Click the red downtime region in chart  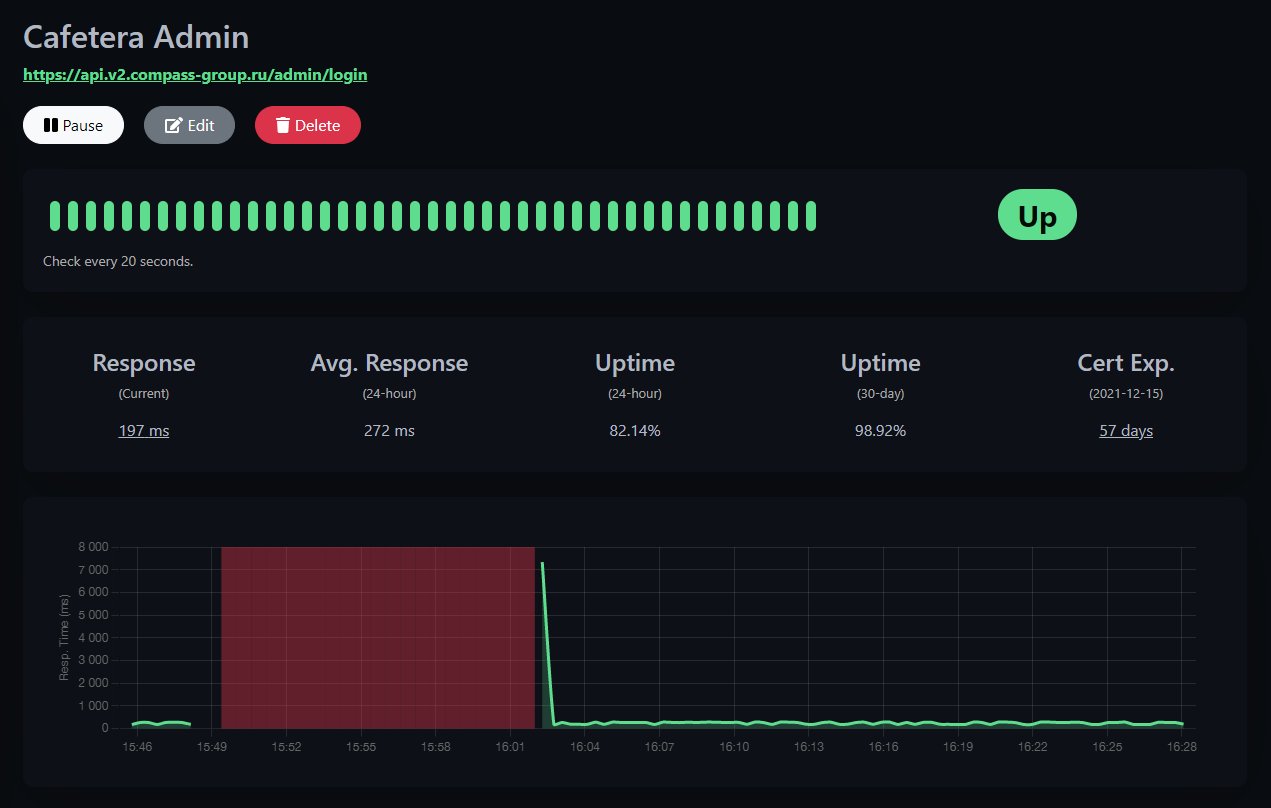click(377, 637)
